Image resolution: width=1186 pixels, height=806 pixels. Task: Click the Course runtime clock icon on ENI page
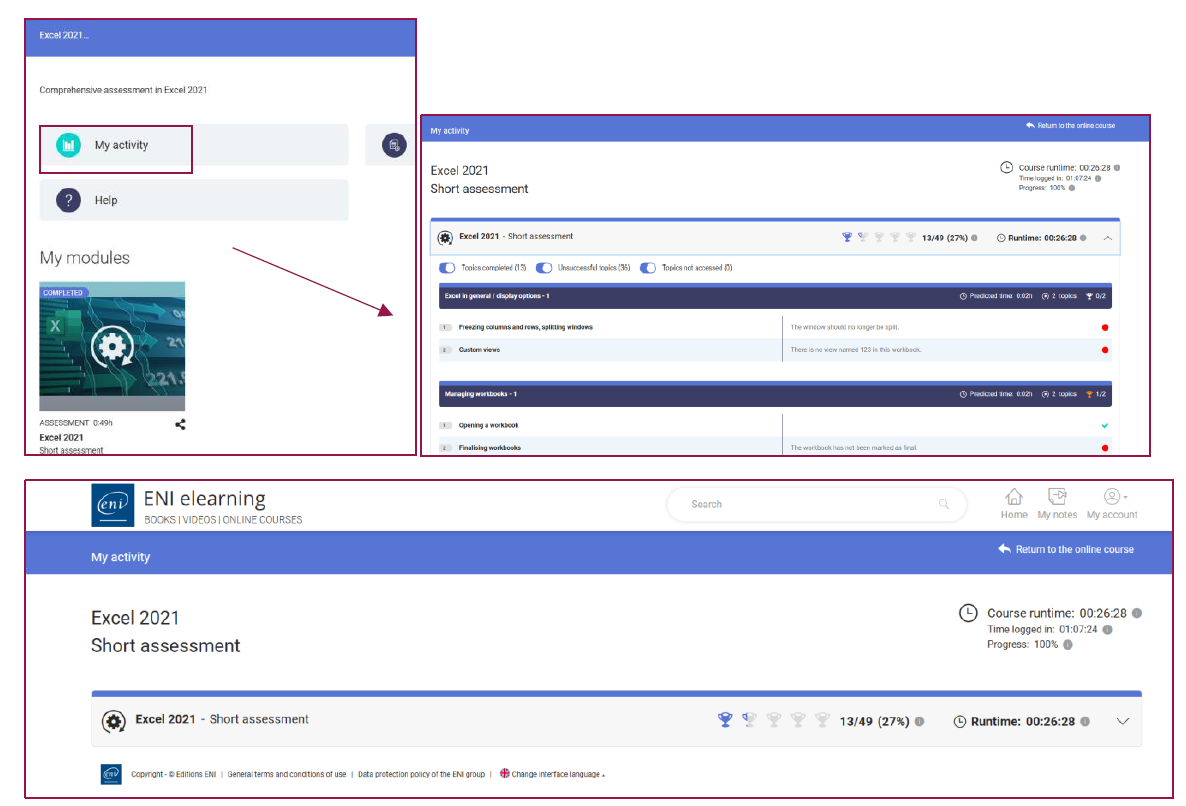coord(968,613)
